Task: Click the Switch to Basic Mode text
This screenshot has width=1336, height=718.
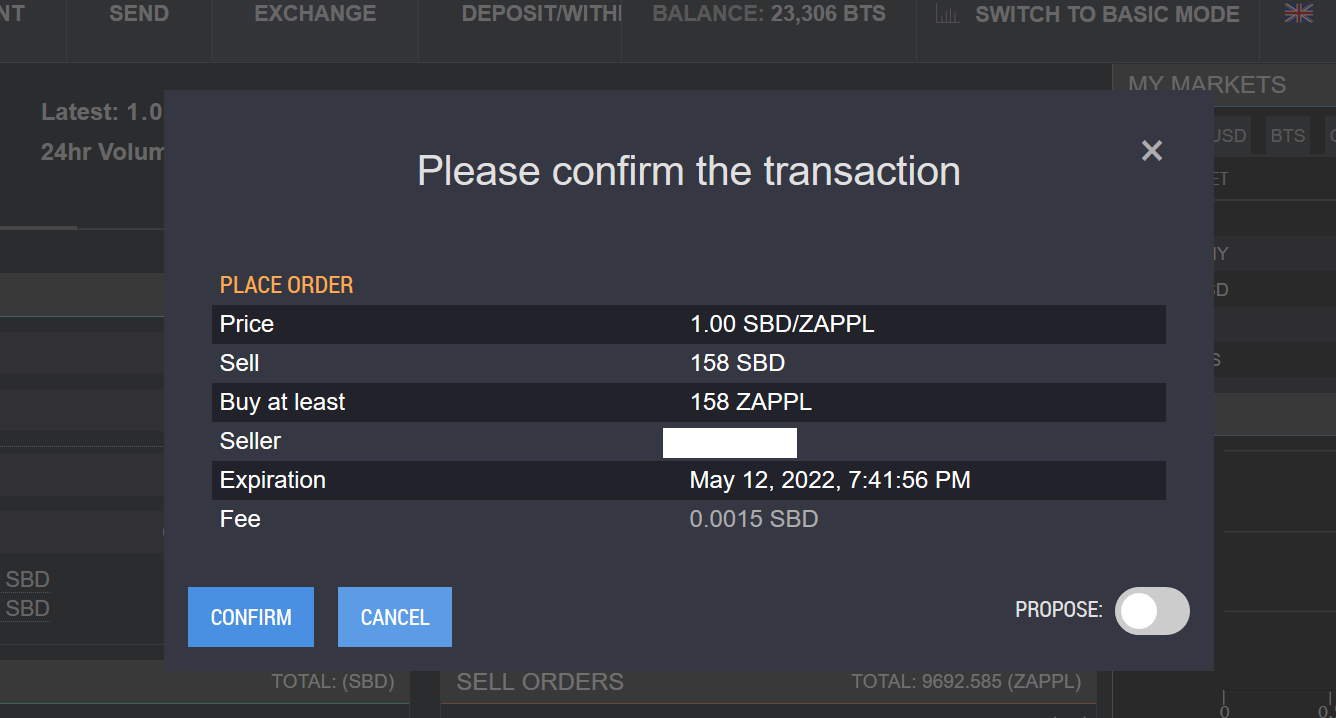Action: tap(1107, 14)
